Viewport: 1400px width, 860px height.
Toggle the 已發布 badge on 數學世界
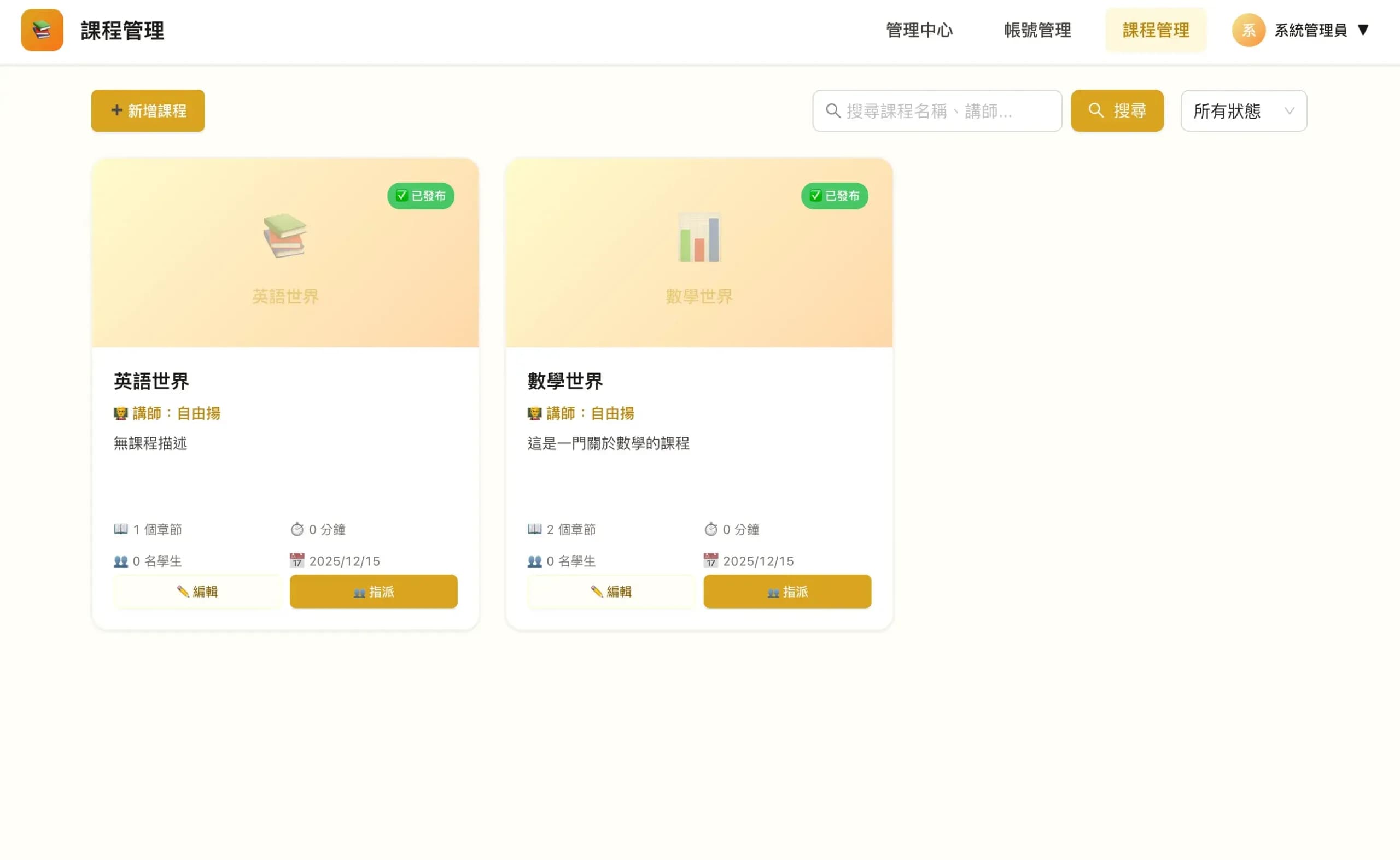(835, 196)
